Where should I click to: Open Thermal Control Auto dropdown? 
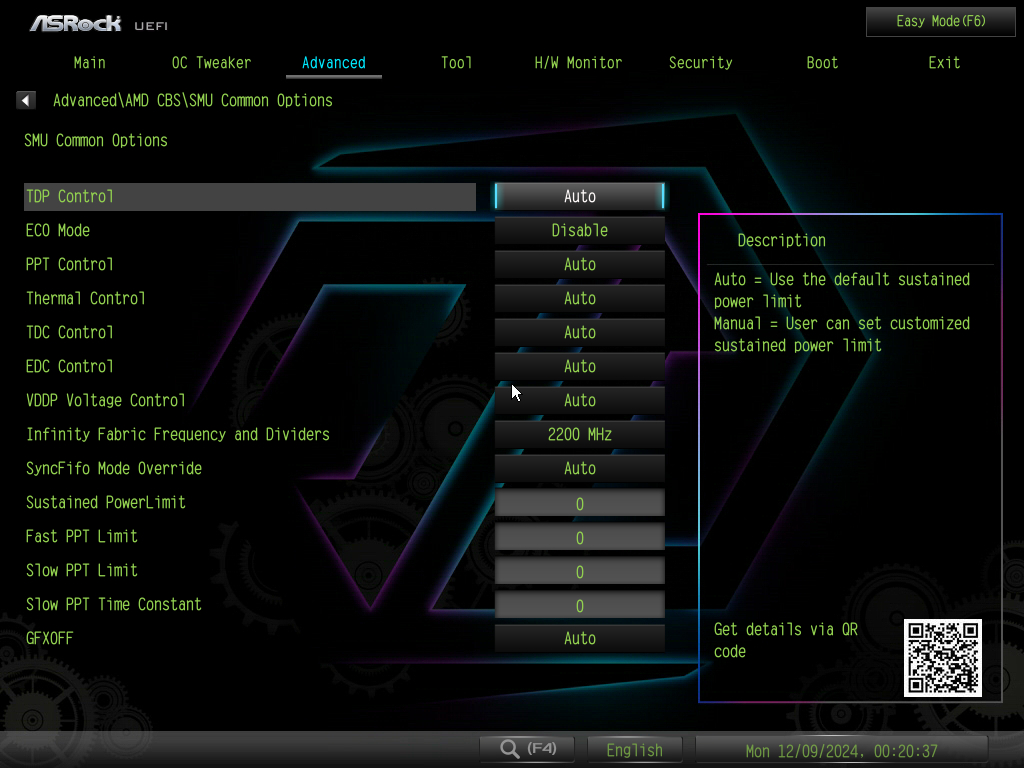pyautogui.click(x=579, y=298)
